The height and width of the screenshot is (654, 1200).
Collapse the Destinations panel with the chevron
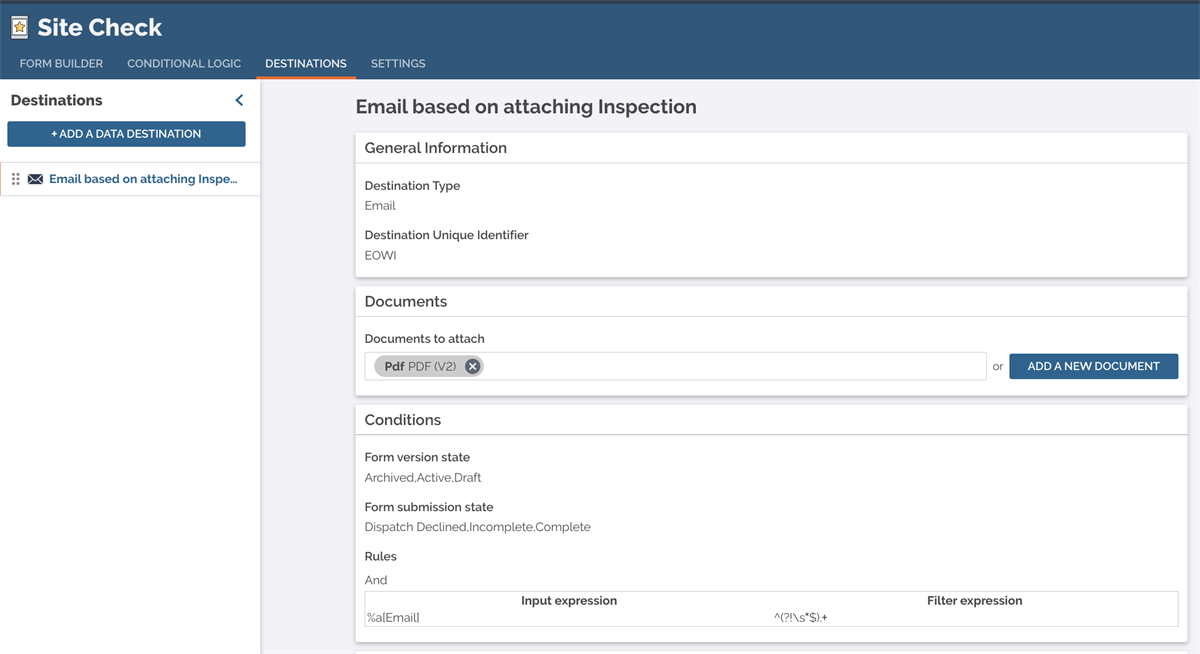click(x=239, y=100)
